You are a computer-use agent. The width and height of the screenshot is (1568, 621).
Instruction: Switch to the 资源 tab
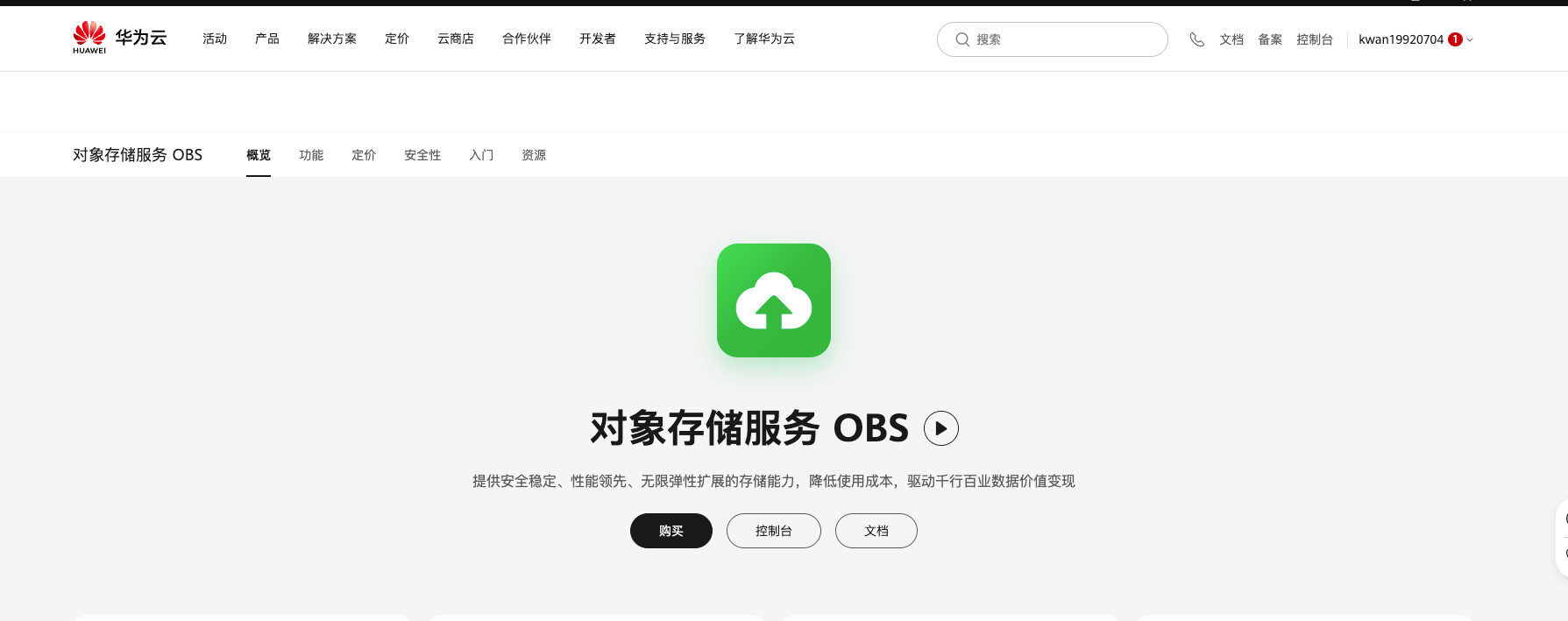(533, 155)
